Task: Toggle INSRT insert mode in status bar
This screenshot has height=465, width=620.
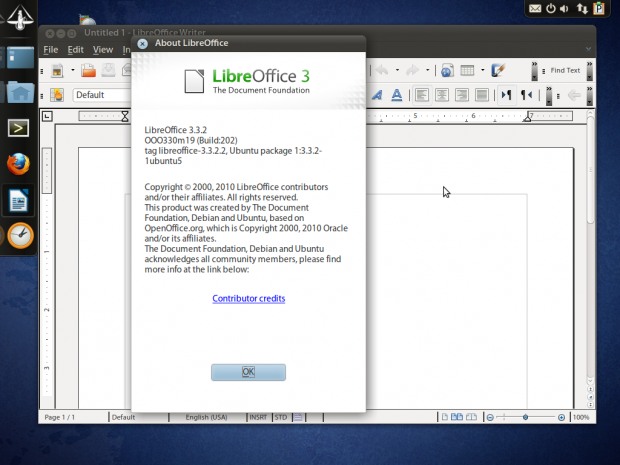Action: tap(258, 417)
